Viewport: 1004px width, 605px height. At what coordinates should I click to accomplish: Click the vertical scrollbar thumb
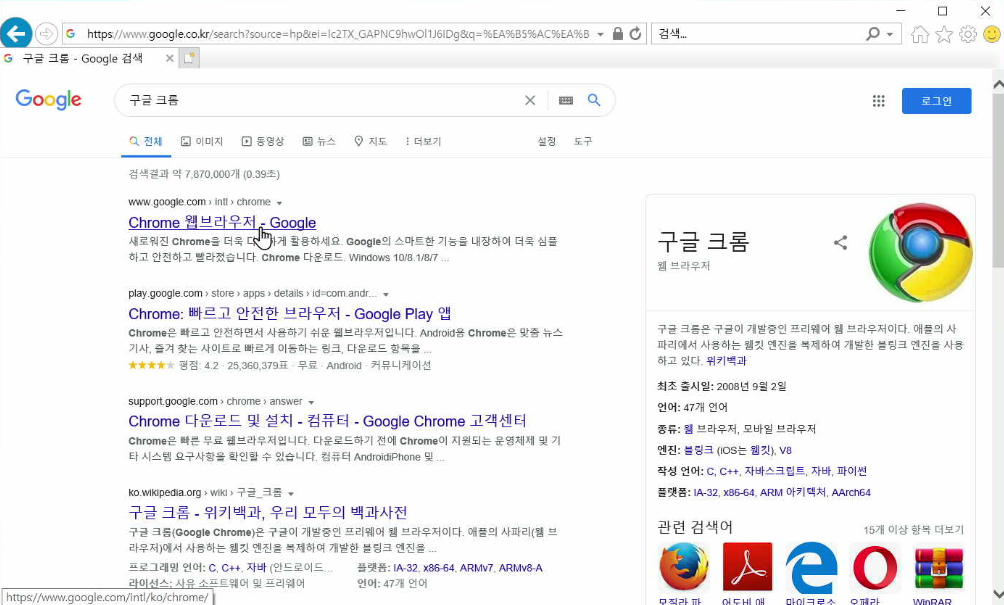tap(998, 181)
